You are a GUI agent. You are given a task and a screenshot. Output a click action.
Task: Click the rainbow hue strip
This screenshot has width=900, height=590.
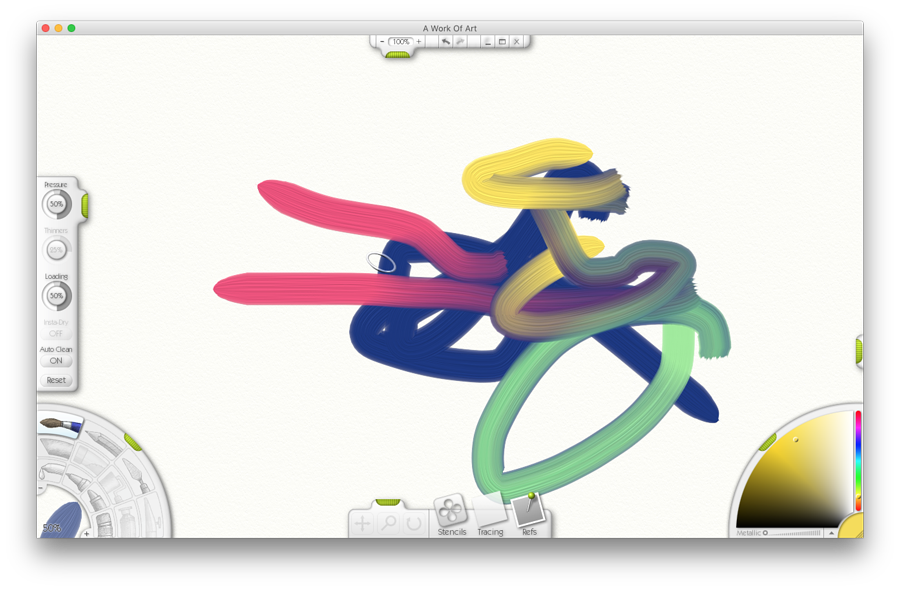coord(859,460)
